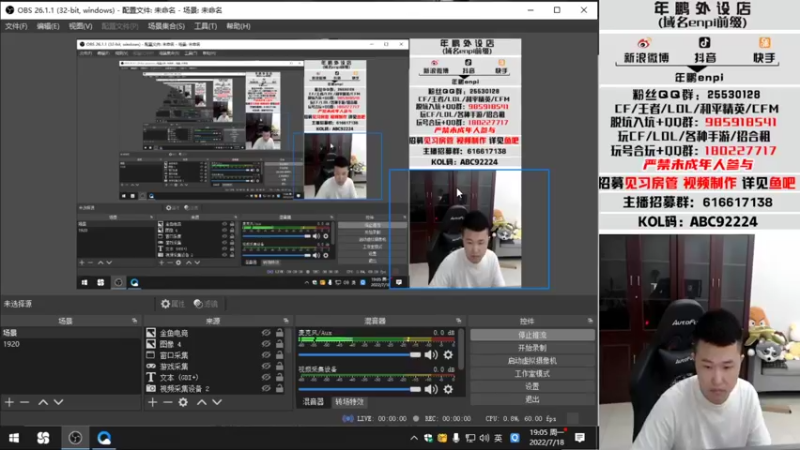
Task: Toggle visibility eye for 窗口采集
Action: [x=266, y=355]
